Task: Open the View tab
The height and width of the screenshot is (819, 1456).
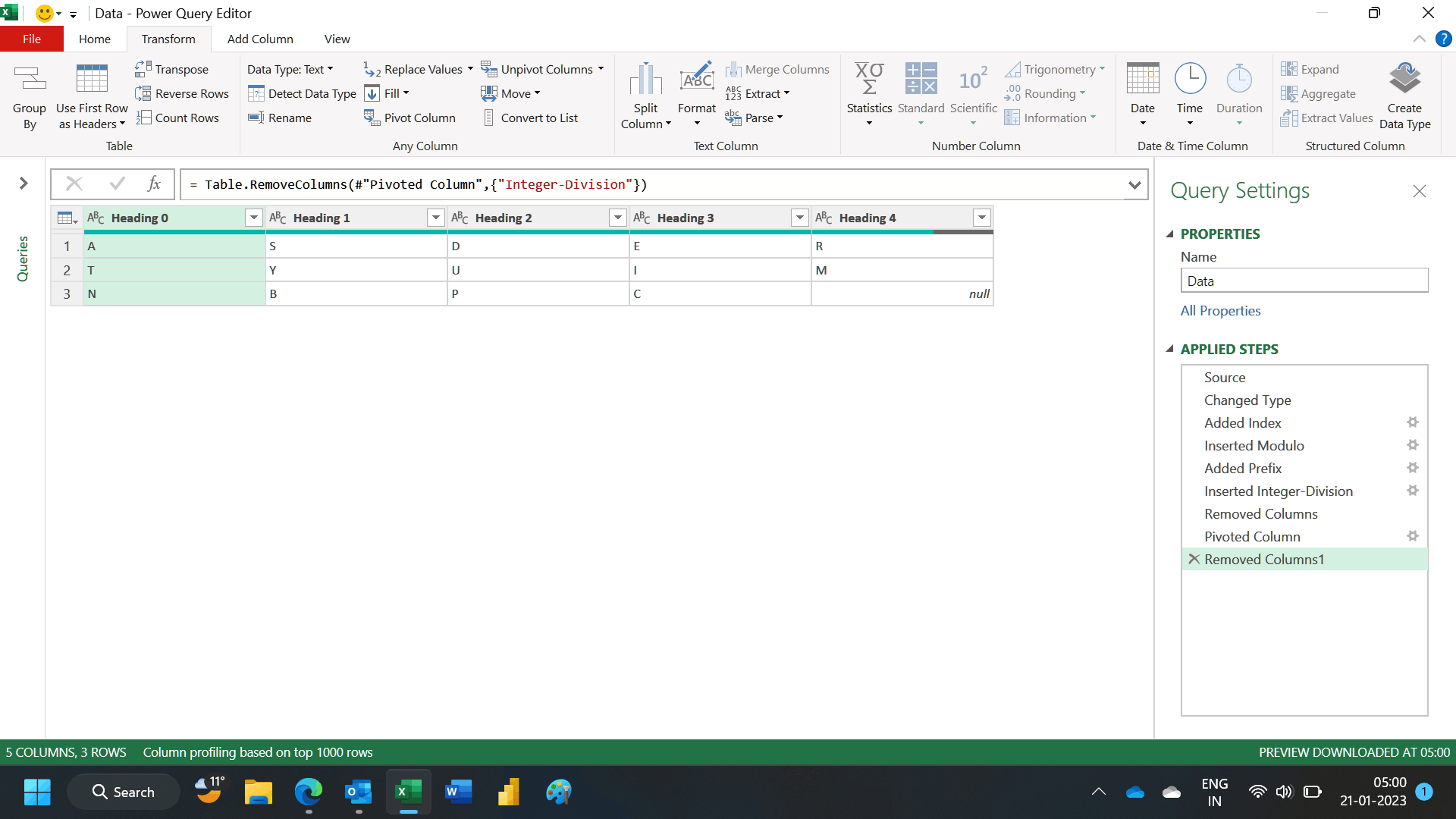Action: point(337,39)
